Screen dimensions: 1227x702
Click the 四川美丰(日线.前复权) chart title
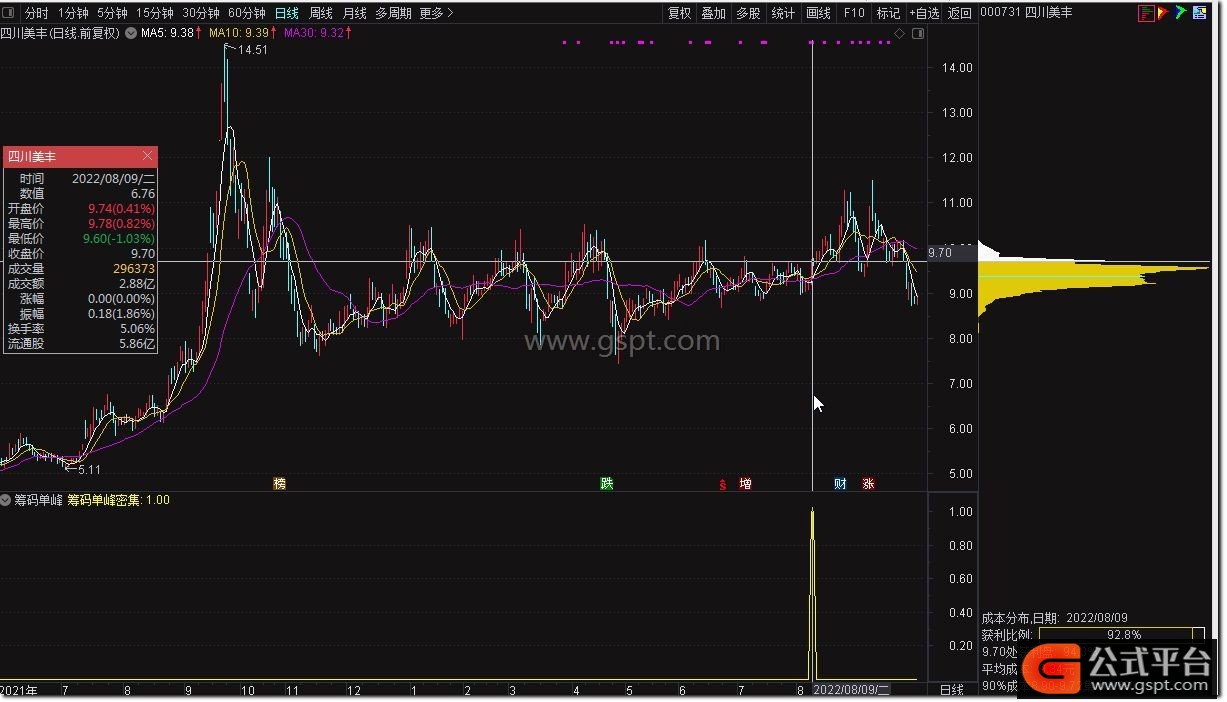tap(60, 33)
